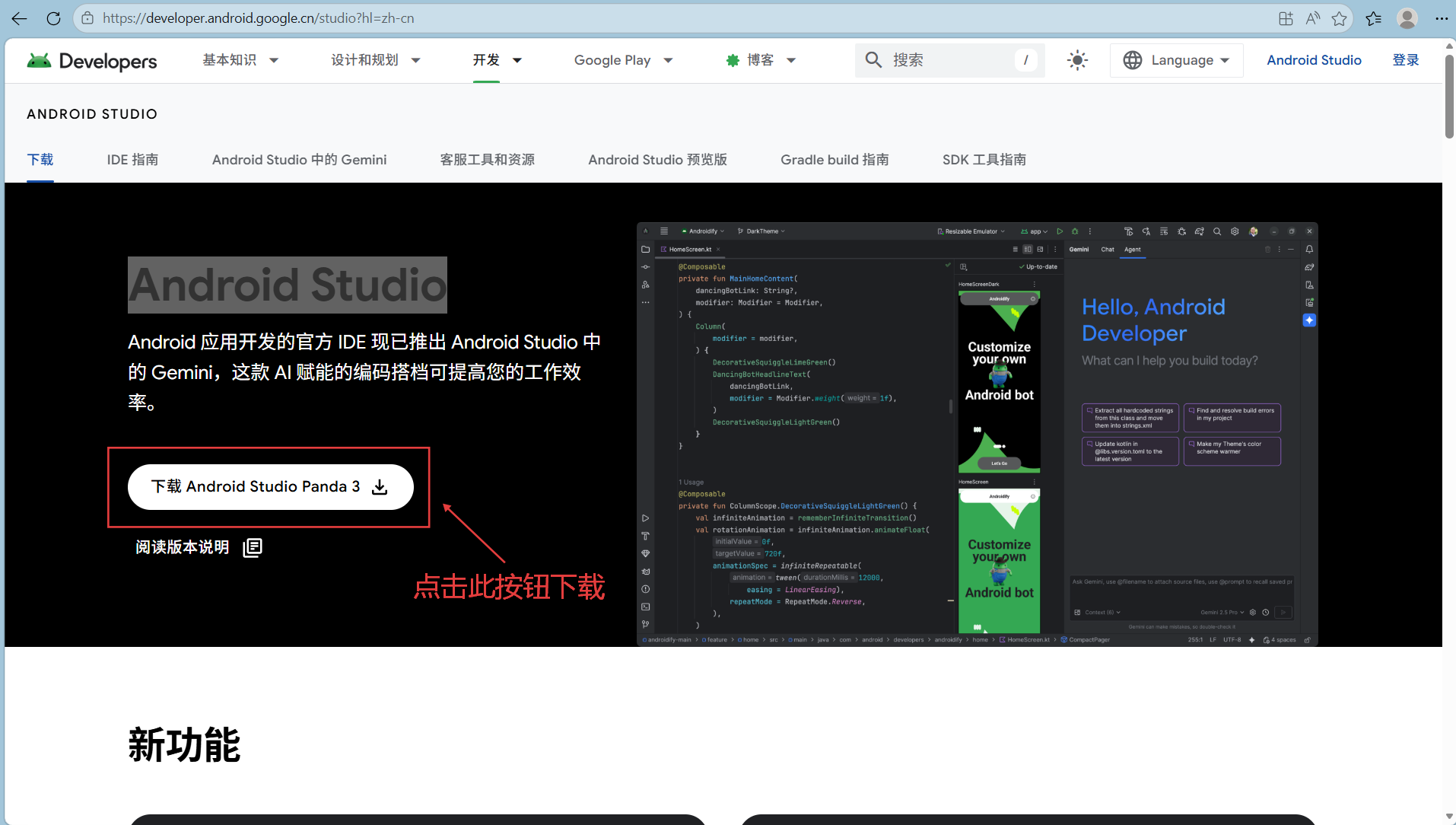This screenshot has height=825, width=1456.
Task: Click the Android Studio IDE screenshot image
Action: [x=978, y=434]
